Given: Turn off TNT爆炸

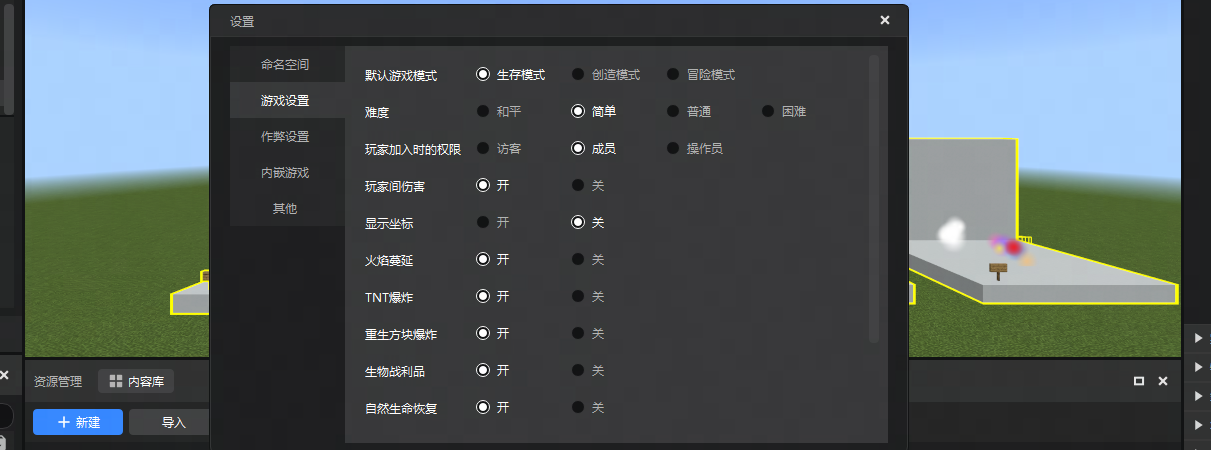Looking at the screenshot, I should point(578,297).
